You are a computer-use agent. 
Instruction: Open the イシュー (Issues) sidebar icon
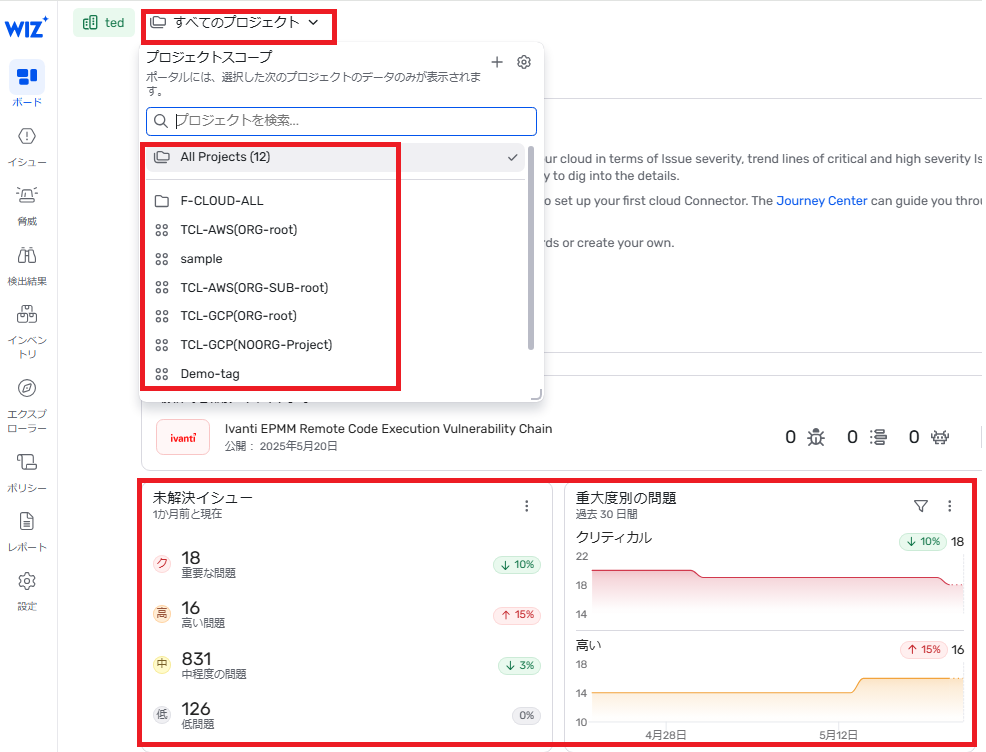tap(27, 136)
